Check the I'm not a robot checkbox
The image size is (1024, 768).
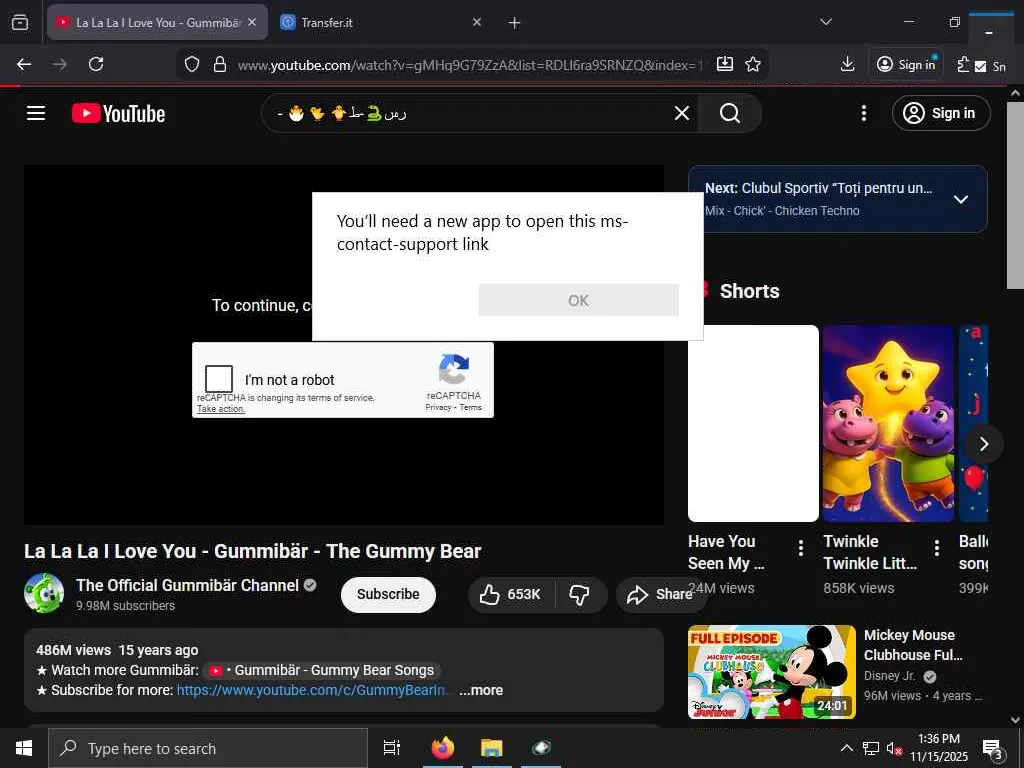pos(219,379)
